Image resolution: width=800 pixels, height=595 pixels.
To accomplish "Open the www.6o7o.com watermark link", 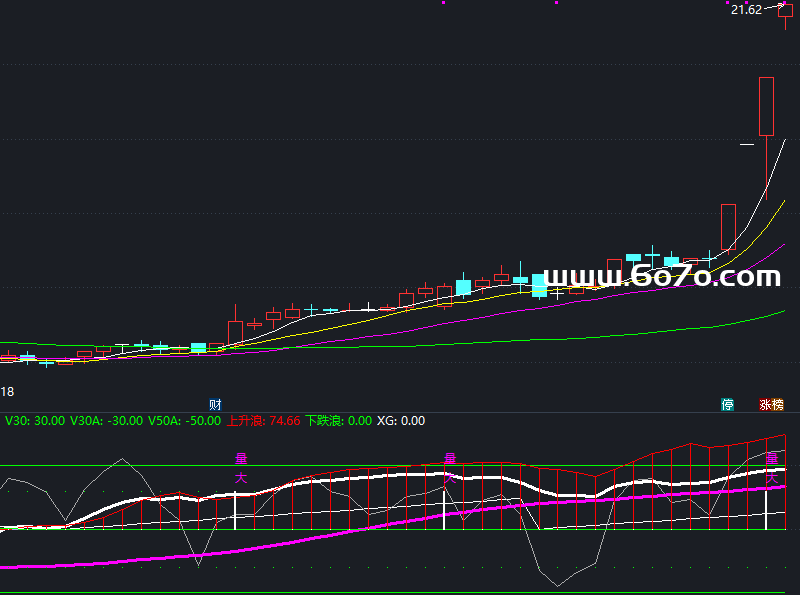I will (x=661, y=277).
